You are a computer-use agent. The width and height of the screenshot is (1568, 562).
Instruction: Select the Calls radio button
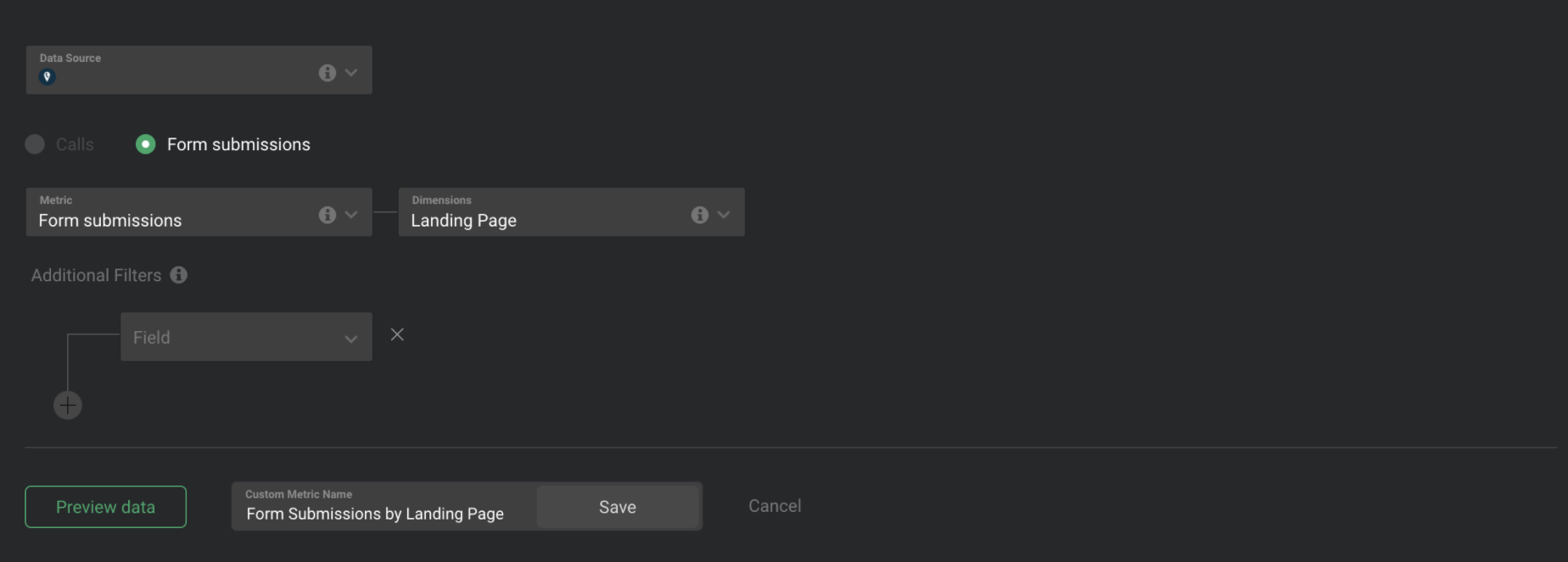tap(35, 144)
